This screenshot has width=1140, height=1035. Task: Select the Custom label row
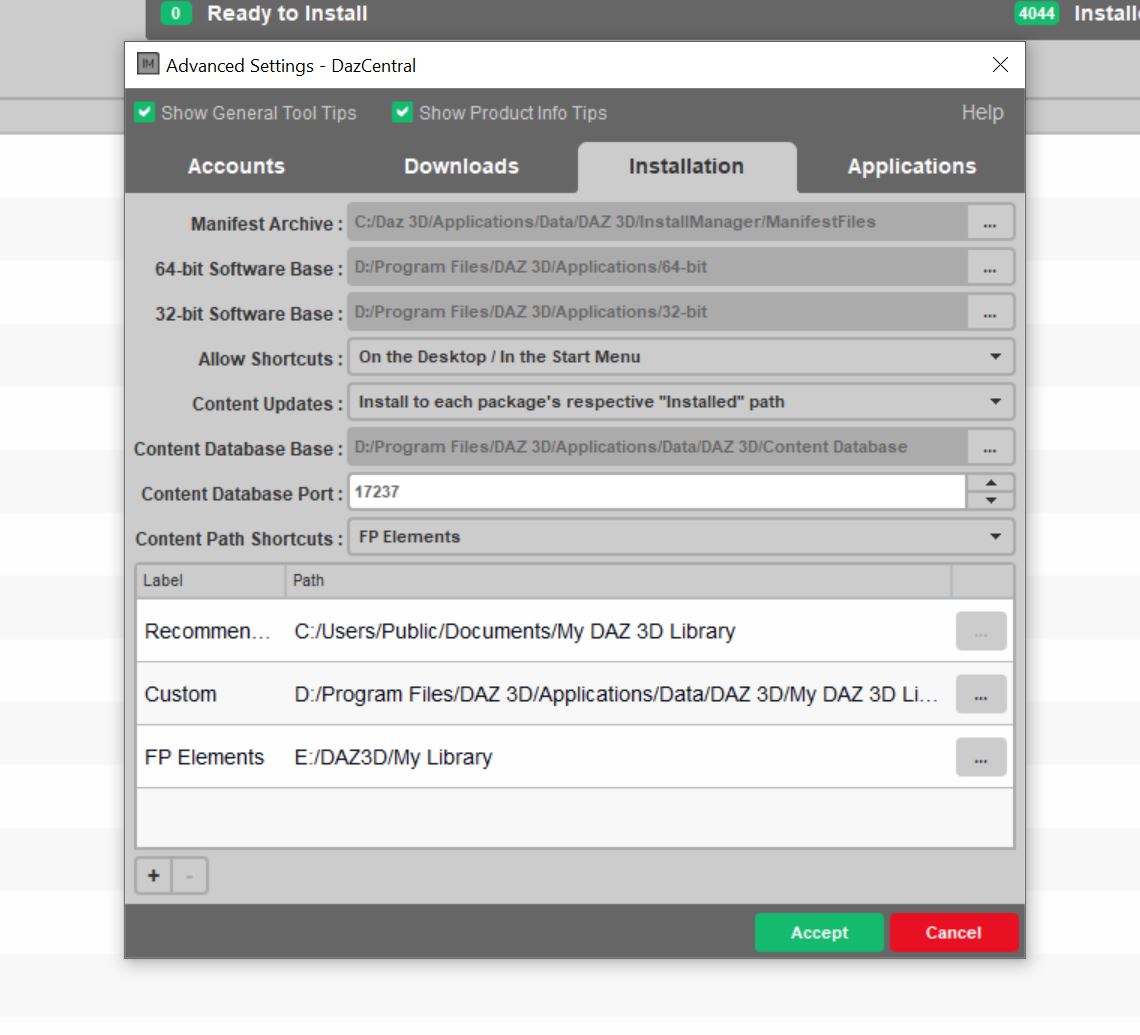(180, 694)
